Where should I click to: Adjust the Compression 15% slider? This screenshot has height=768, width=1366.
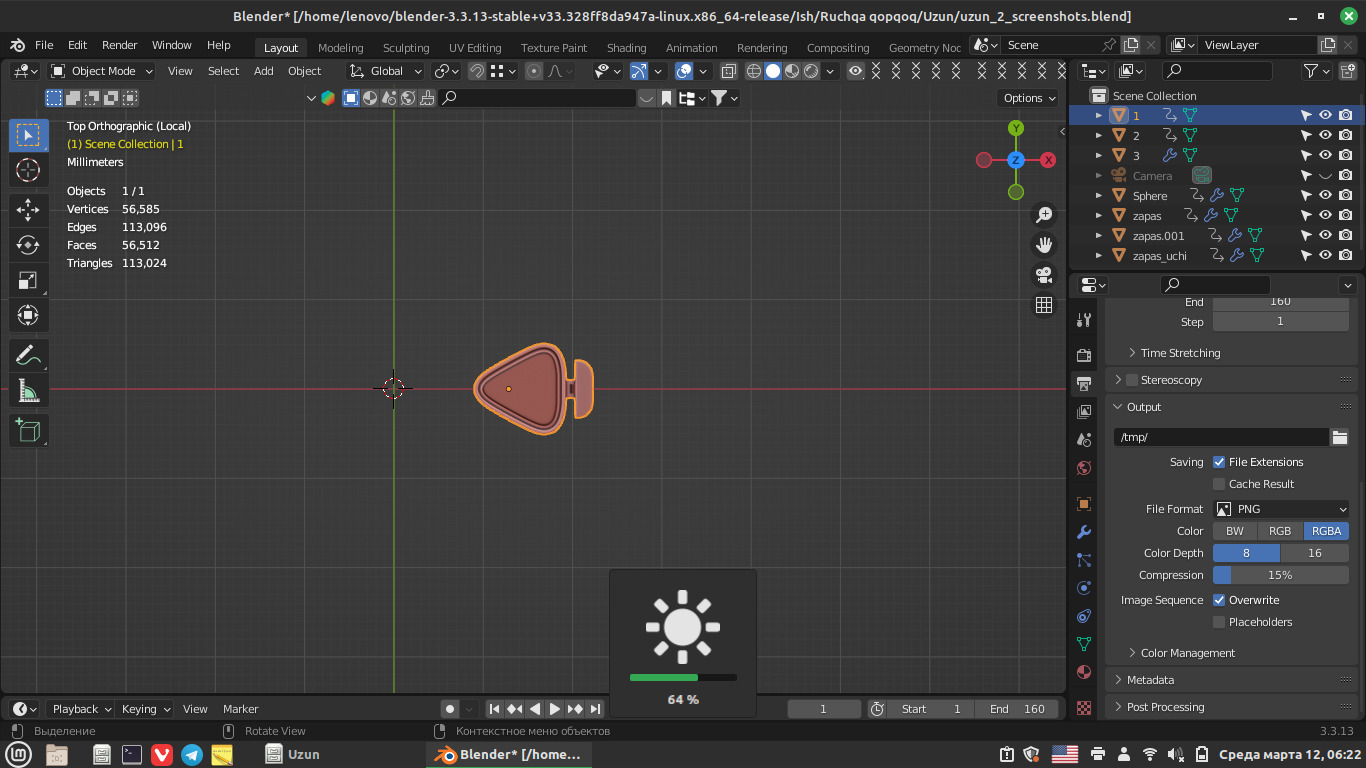coord(1281,575)
